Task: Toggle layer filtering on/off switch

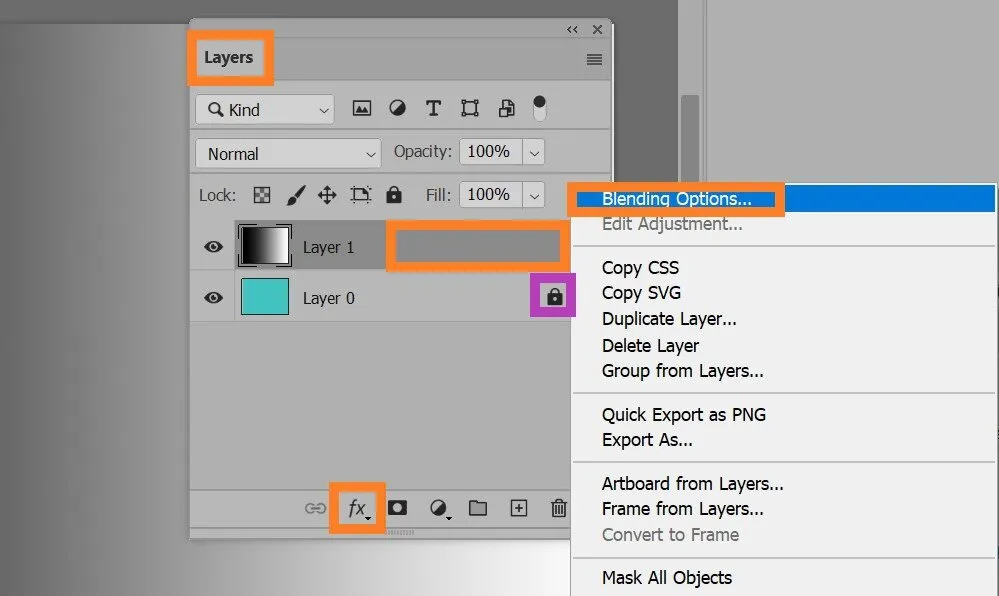Action: [540, 108]
